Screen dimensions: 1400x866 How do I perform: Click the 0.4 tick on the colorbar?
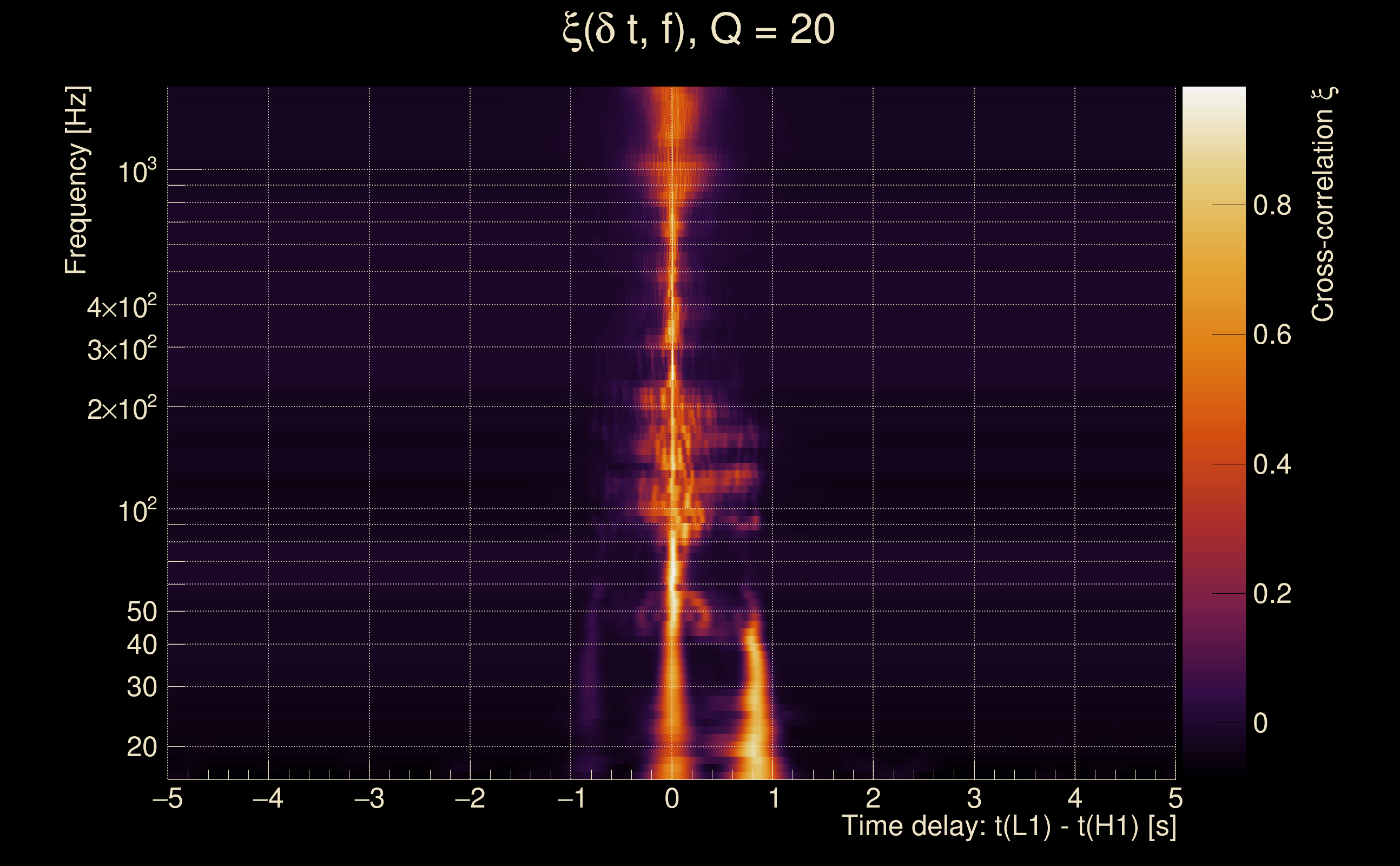(1272, 464)
